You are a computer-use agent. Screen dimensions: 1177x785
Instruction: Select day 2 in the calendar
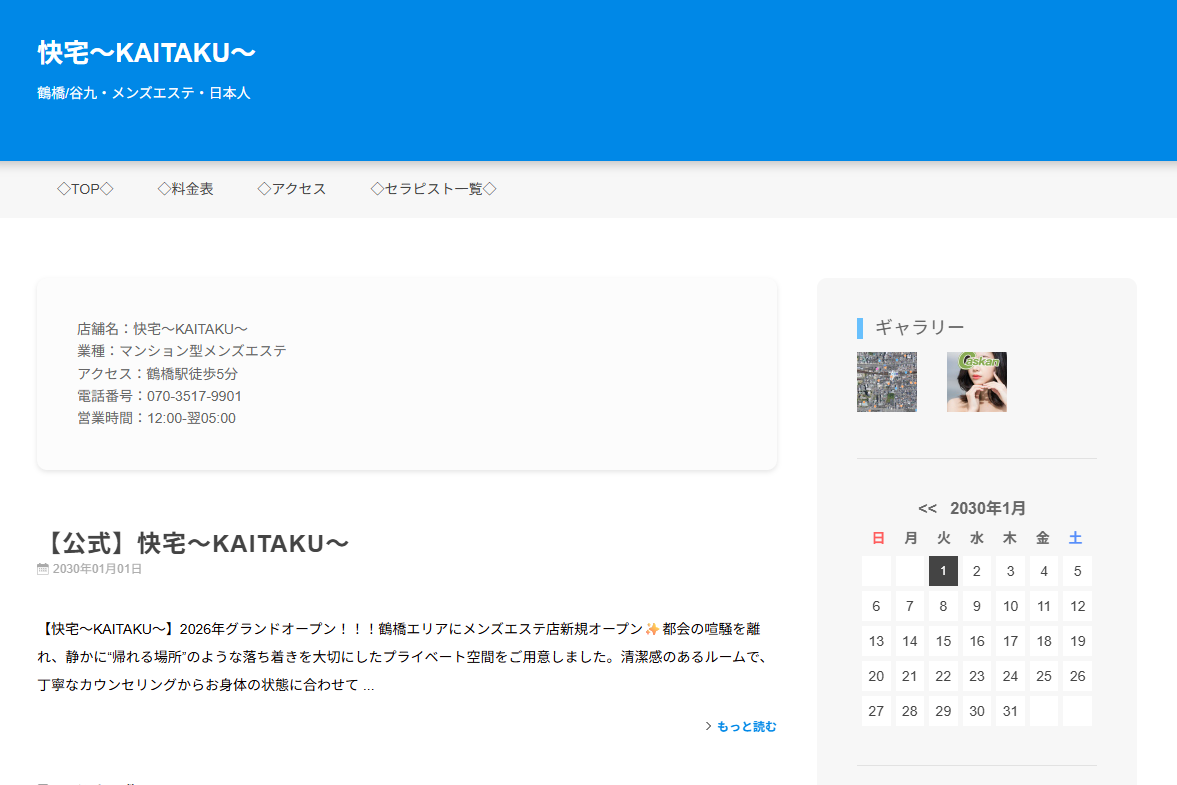pos(977,571)
